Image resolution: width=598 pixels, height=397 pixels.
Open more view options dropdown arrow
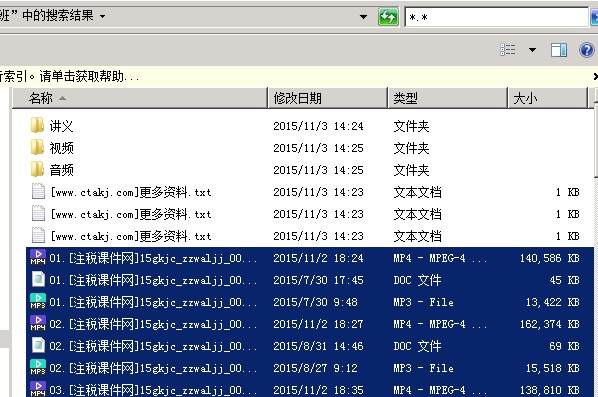coord(532,50)
